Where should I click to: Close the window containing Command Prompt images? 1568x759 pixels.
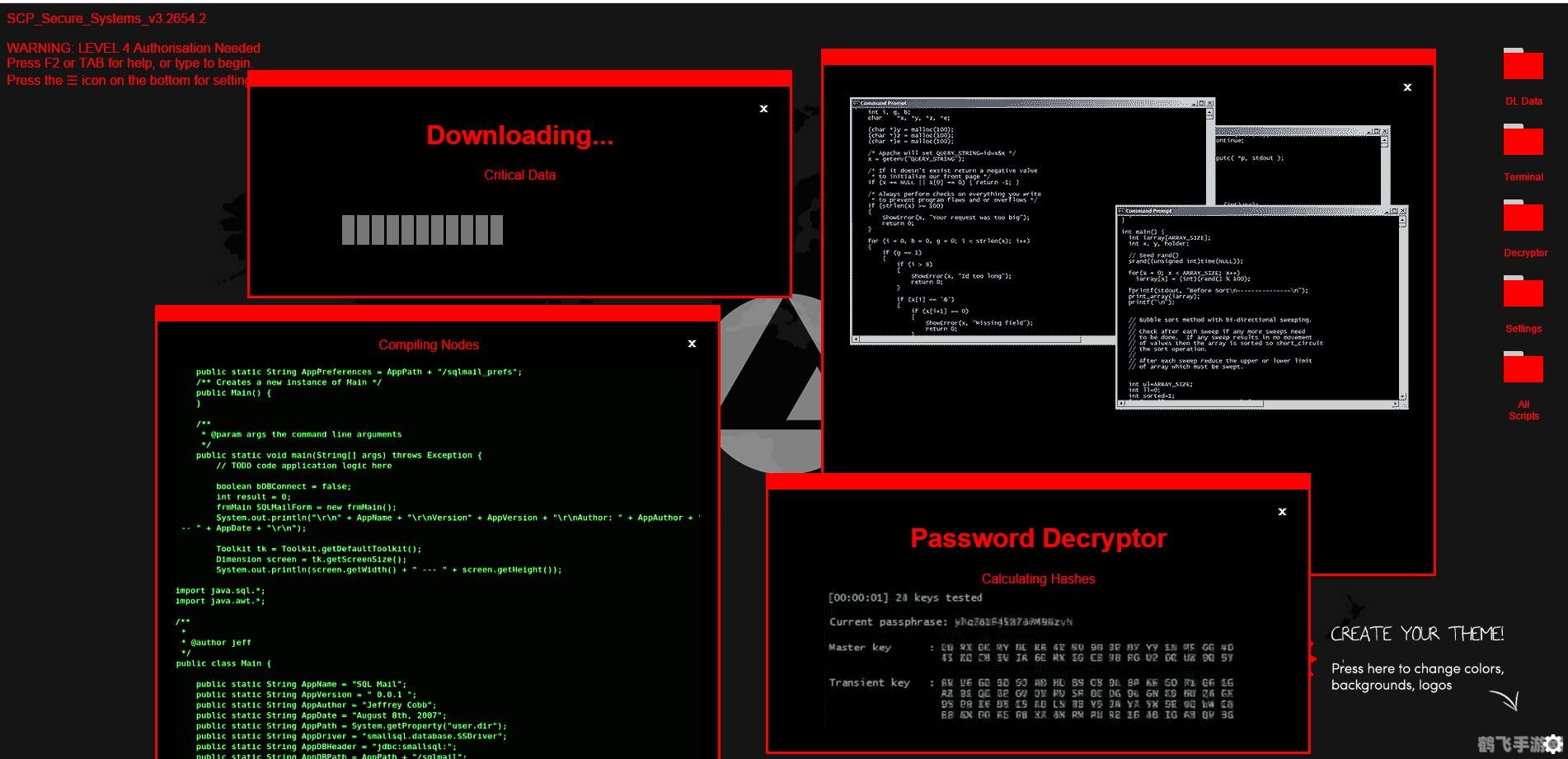click(x=1407, y=87)
